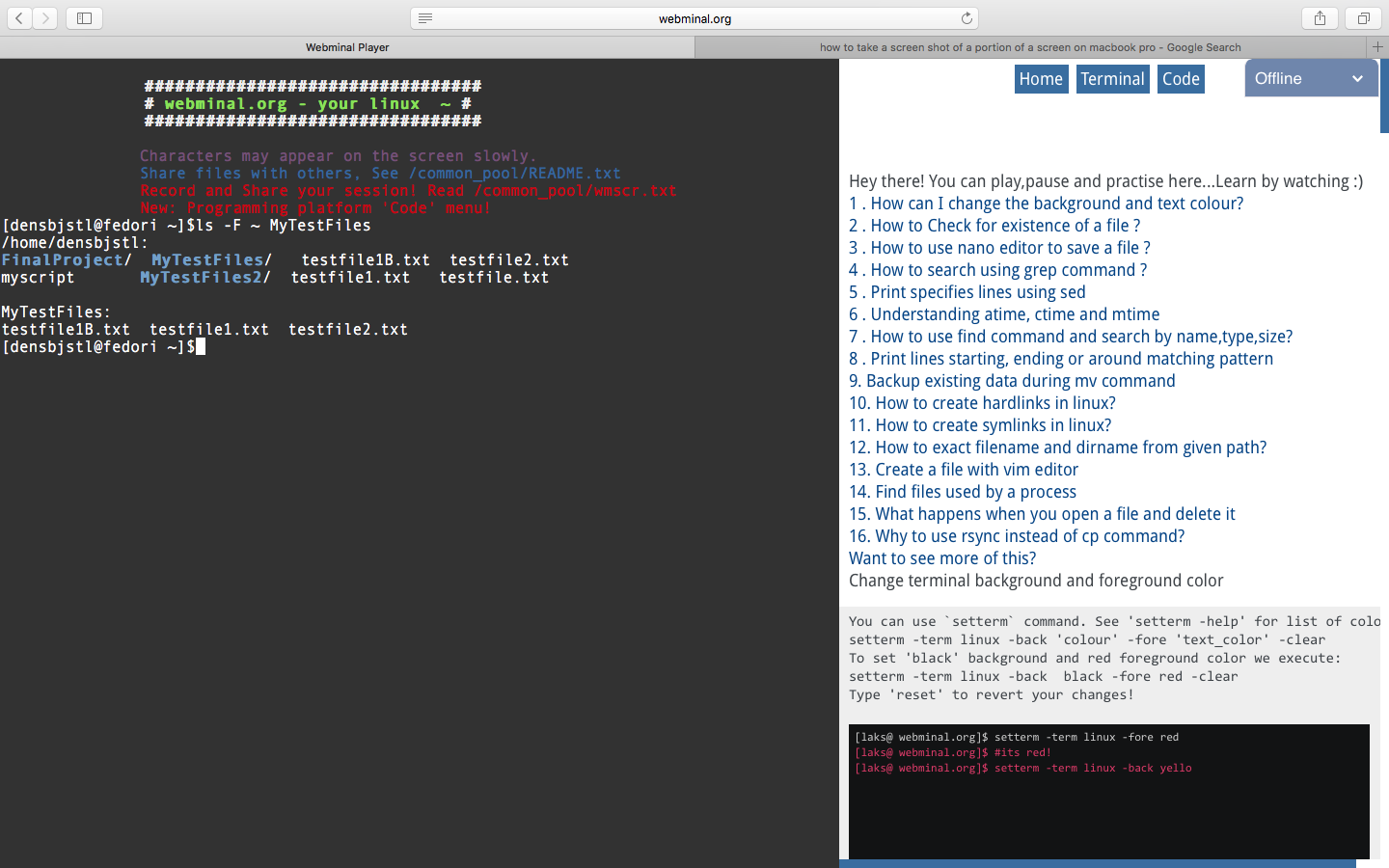Open lesson 14 on files used by process
1389x868 pixels.
tap(963, 492)
